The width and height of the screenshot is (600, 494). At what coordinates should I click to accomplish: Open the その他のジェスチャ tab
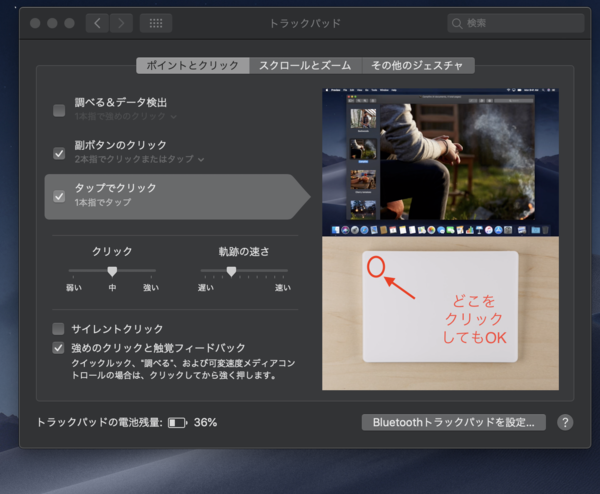click(x=417, y=65)
